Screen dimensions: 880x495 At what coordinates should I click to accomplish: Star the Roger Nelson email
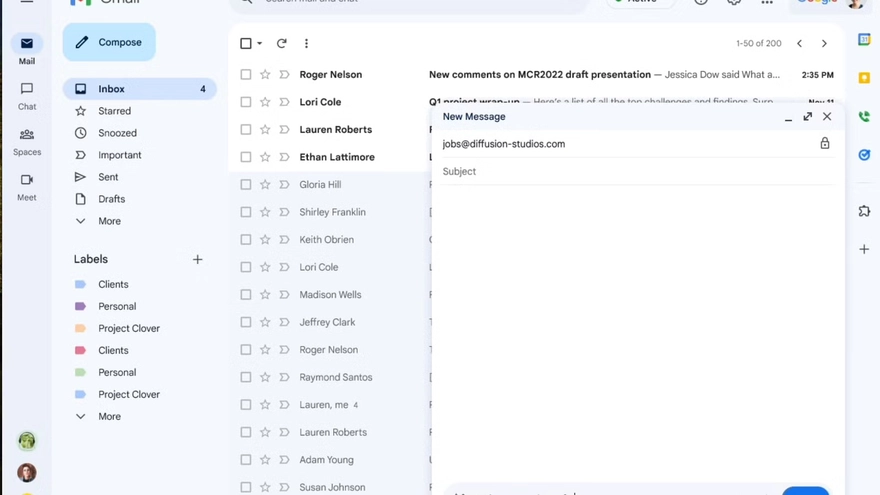(x=265, y=75)
